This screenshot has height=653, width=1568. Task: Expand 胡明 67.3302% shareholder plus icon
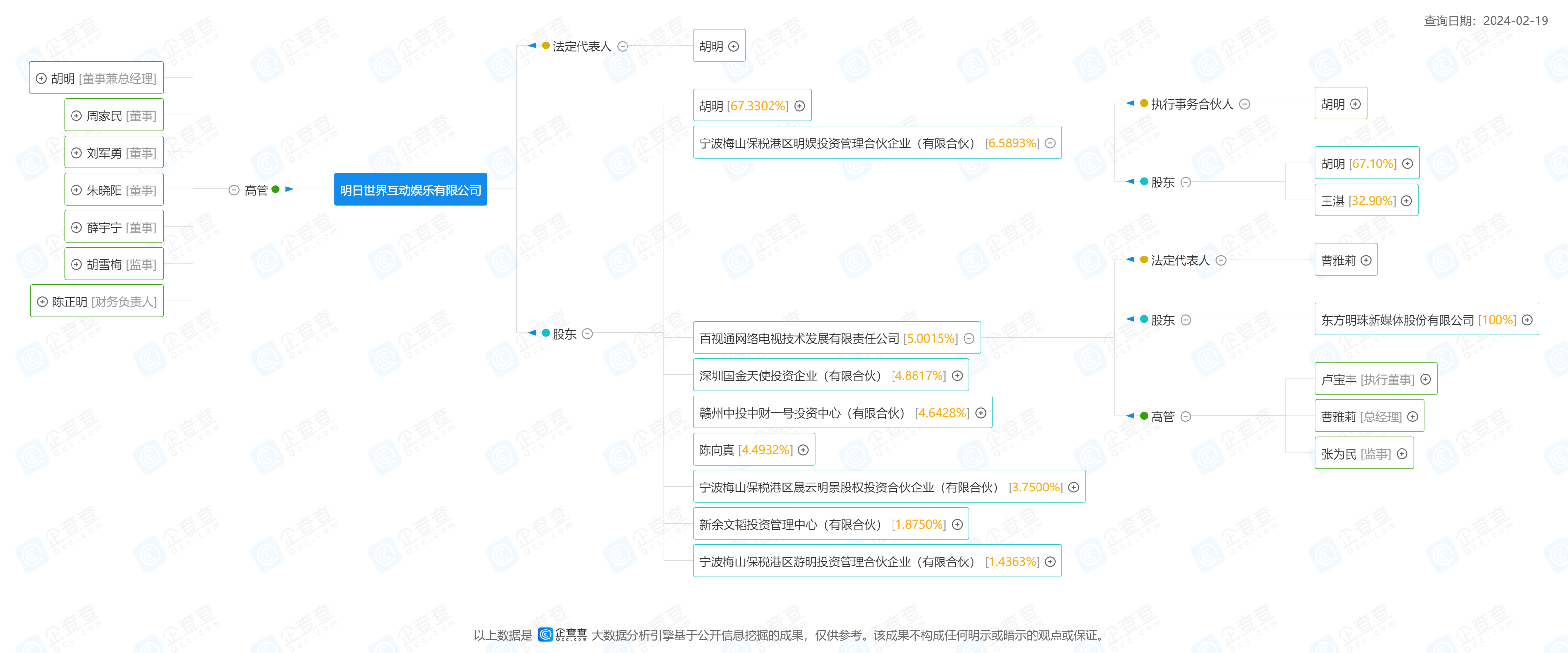800,106
